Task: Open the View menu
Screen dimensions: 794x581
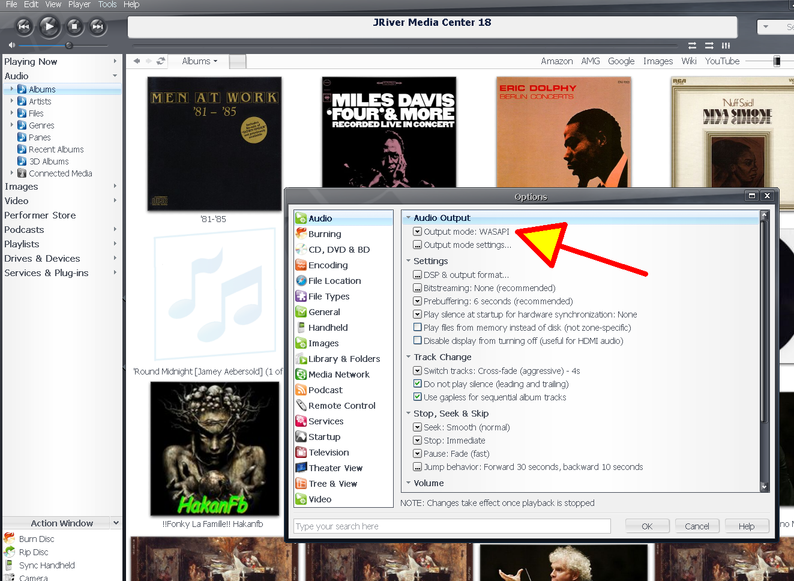Action: pos(53,5)
